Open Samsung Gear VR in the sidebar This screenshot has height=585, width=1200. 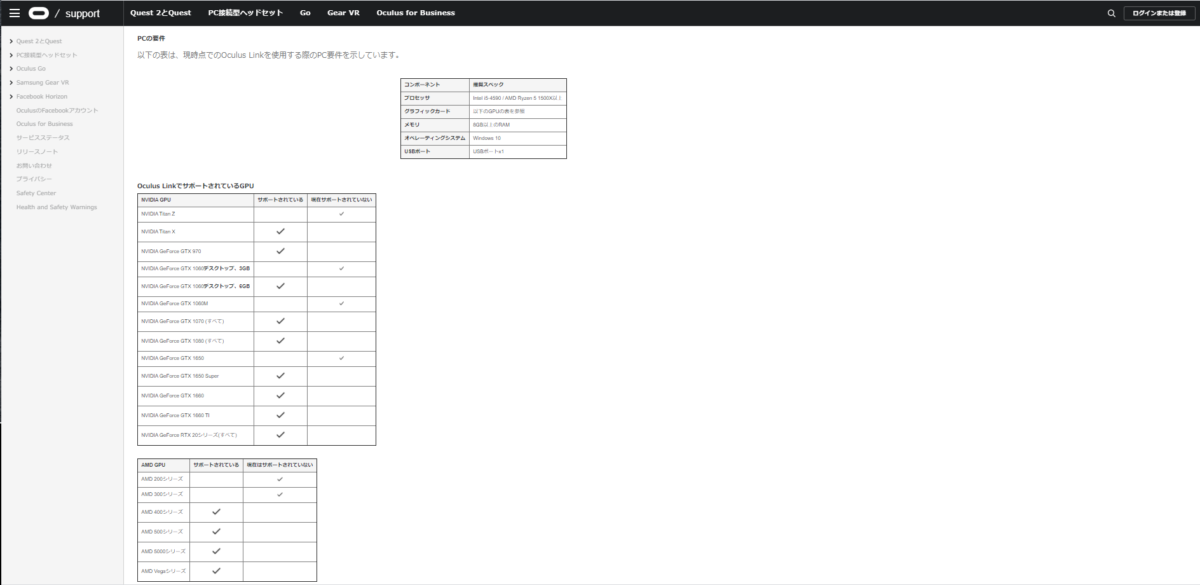(43, 82)
